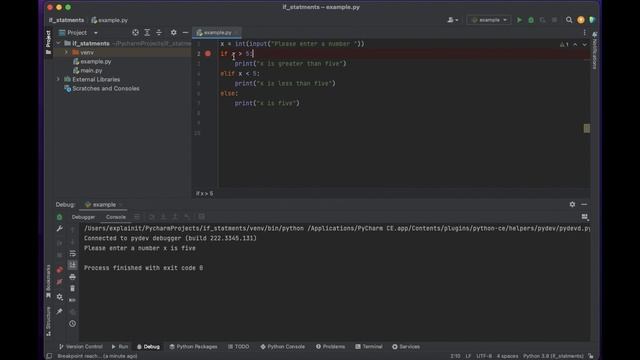Hide Debug panel with minus icon
This screenshot has height=360, width=640.
point(584,204)
